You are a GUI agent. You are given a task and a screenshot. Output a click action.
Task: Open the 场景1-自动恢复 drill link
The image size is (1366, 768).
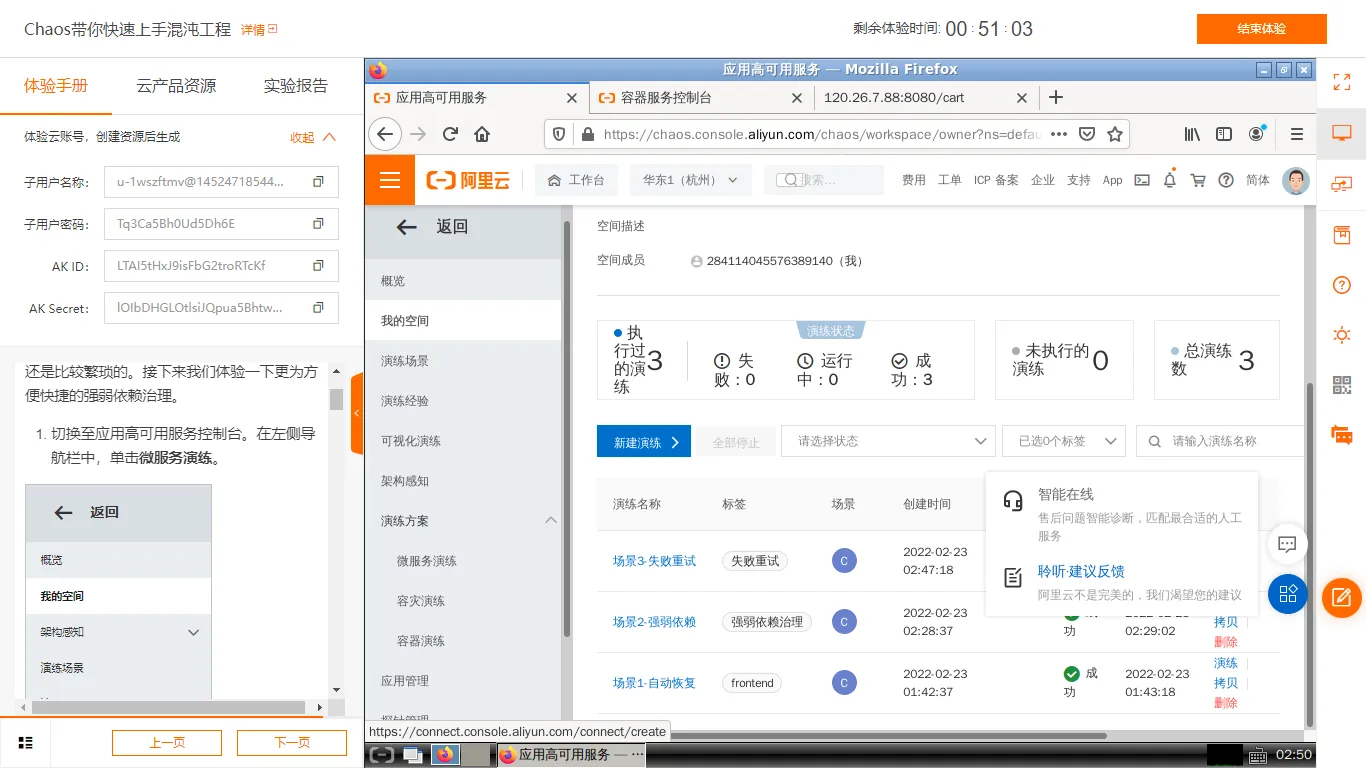[x=654, y=683]
